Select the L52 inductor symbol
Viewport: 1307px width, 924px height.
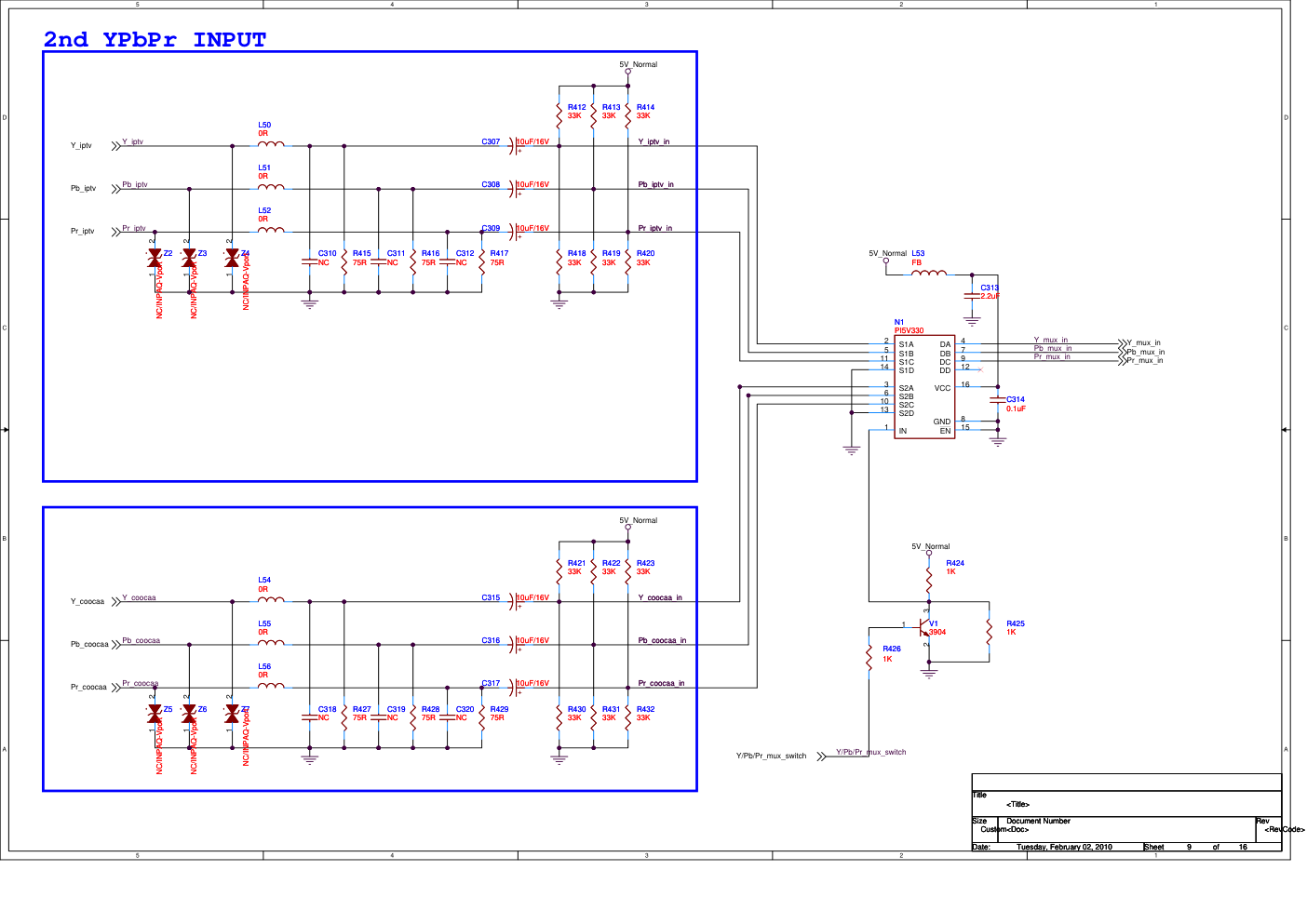pos(271,230)
